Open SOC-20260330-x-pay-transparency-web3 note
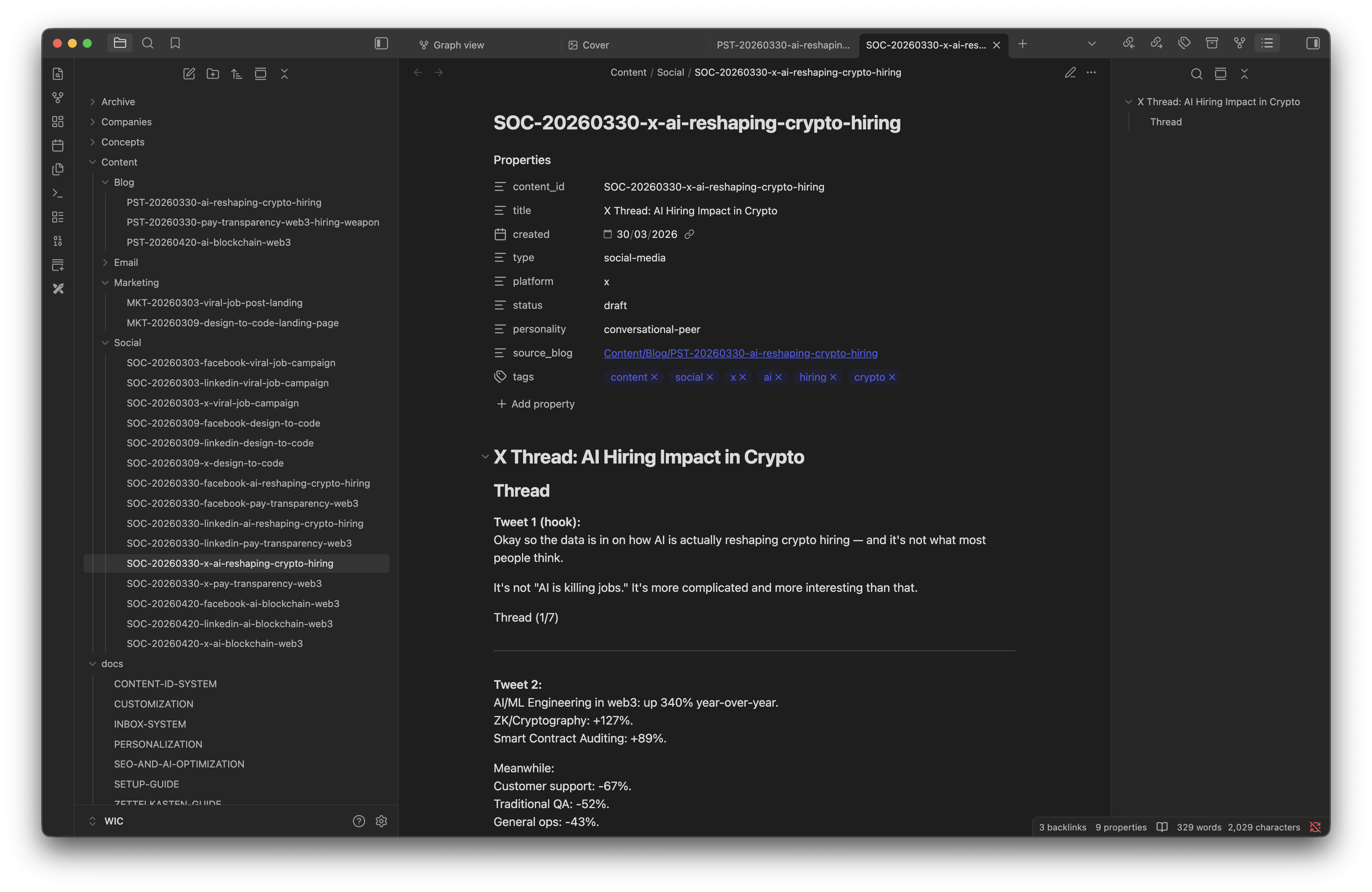 pyautogui.click(x=224, y=584)
